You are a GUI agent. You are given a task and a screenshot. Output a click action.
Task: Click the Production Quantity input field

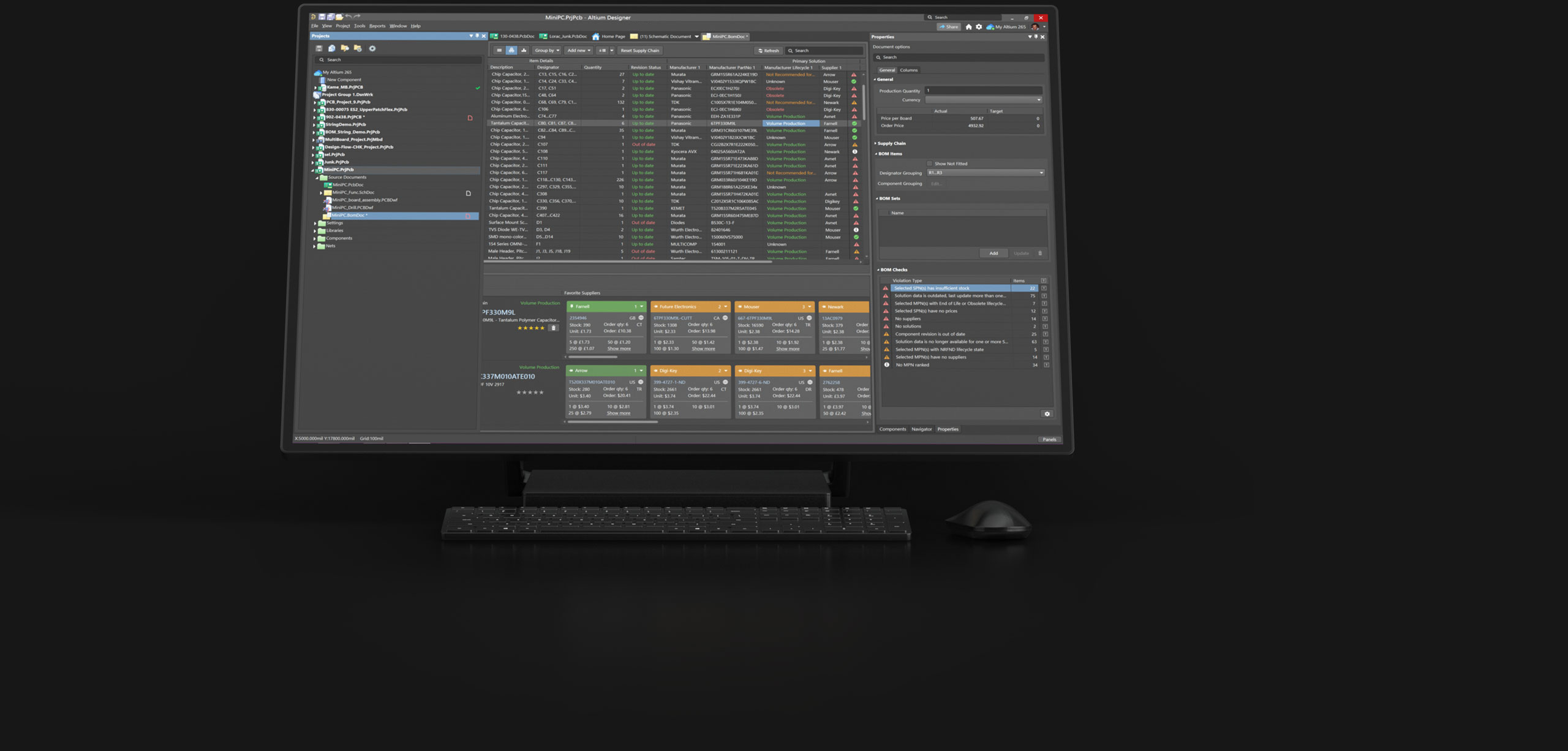pyautogui.click(x=984, y=91)
